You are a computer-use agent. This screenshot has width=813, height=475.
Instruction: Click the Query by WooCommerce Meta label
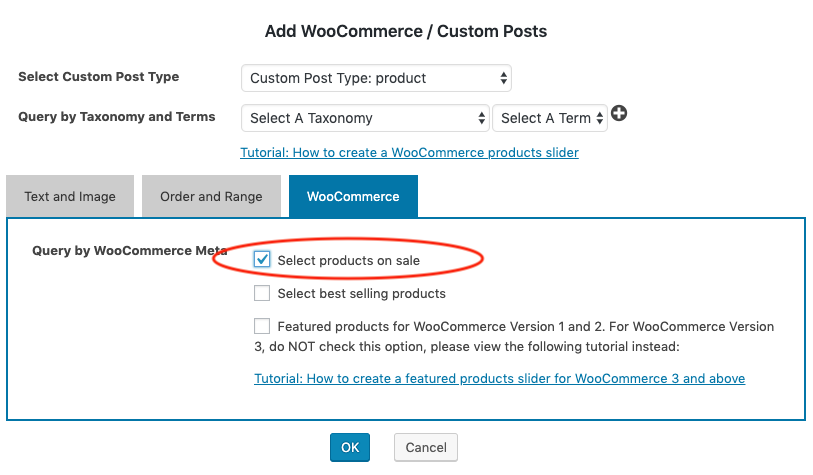click(x=130, y=251)
